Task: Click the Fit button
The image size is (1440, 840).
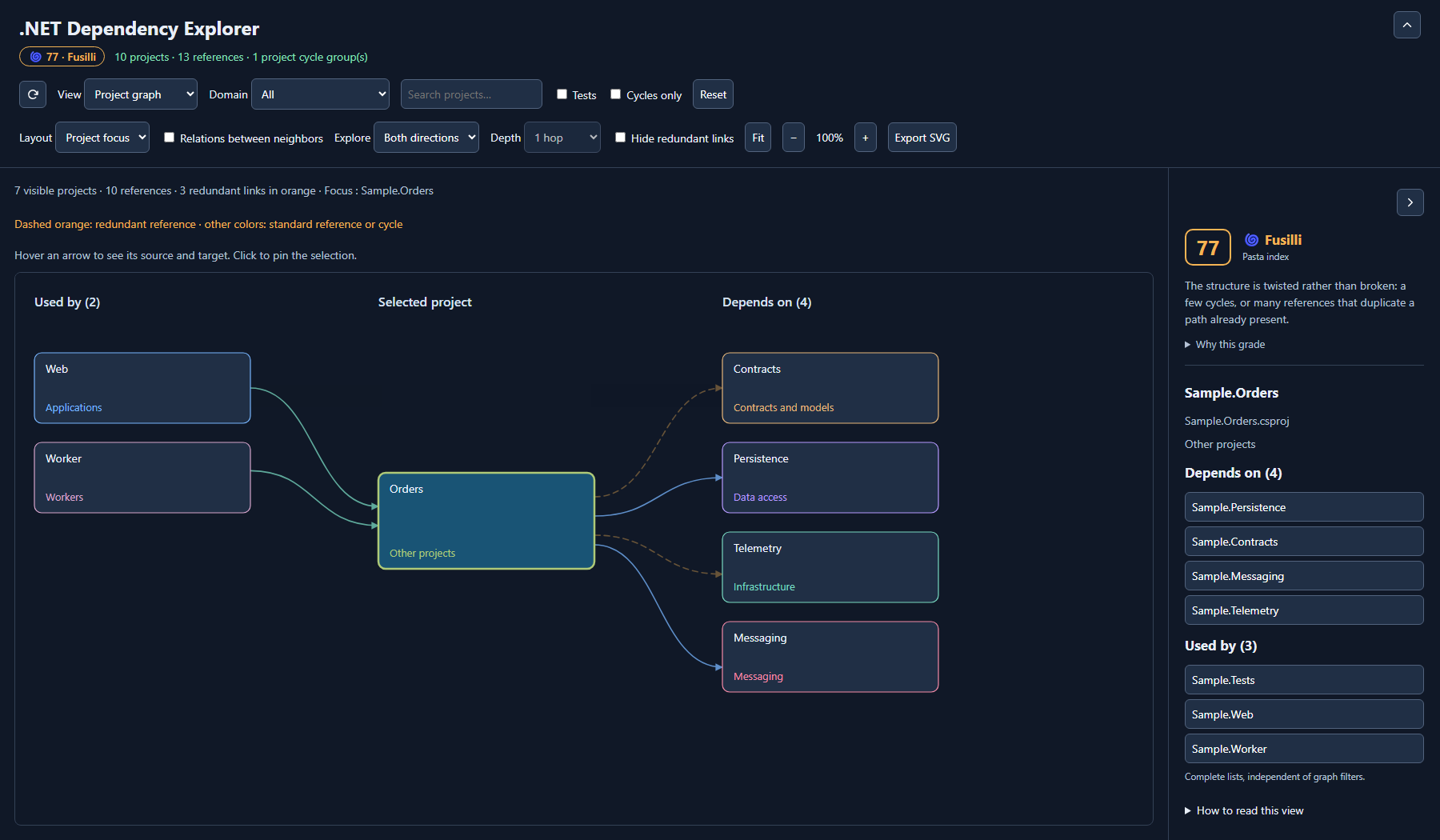Action: pos(758,138)
